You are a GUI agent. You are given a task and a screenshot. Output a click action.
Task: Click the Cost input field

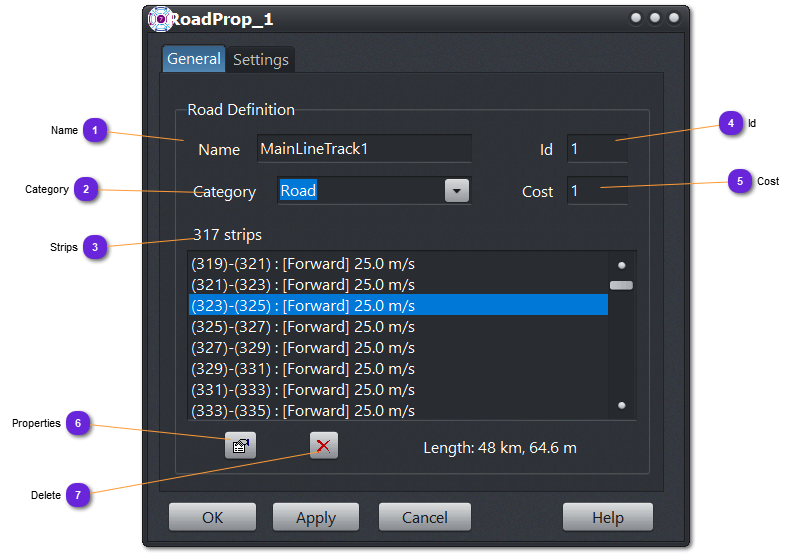597,191
